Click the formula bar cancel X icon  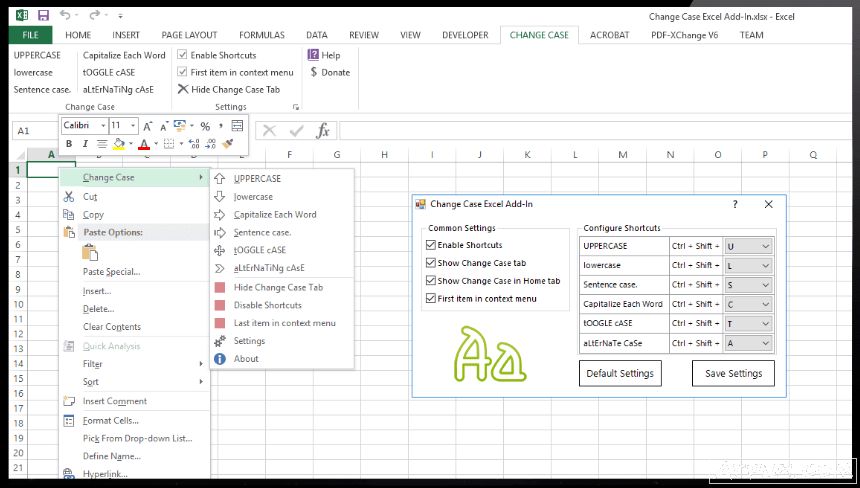point(269,130)
